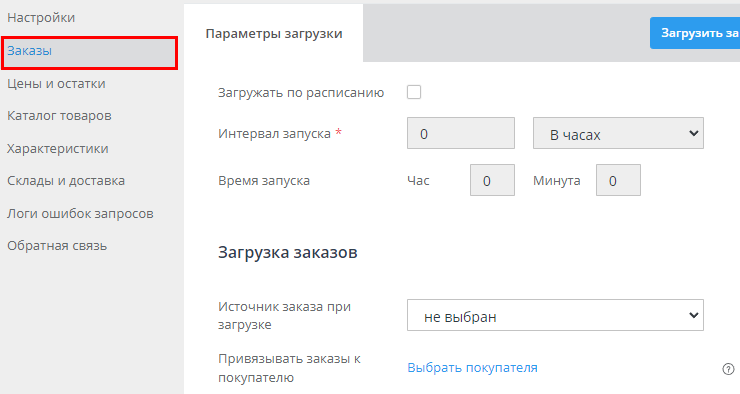Click the Загружать по расписанию label
The image size is (740, 394).
301,92
